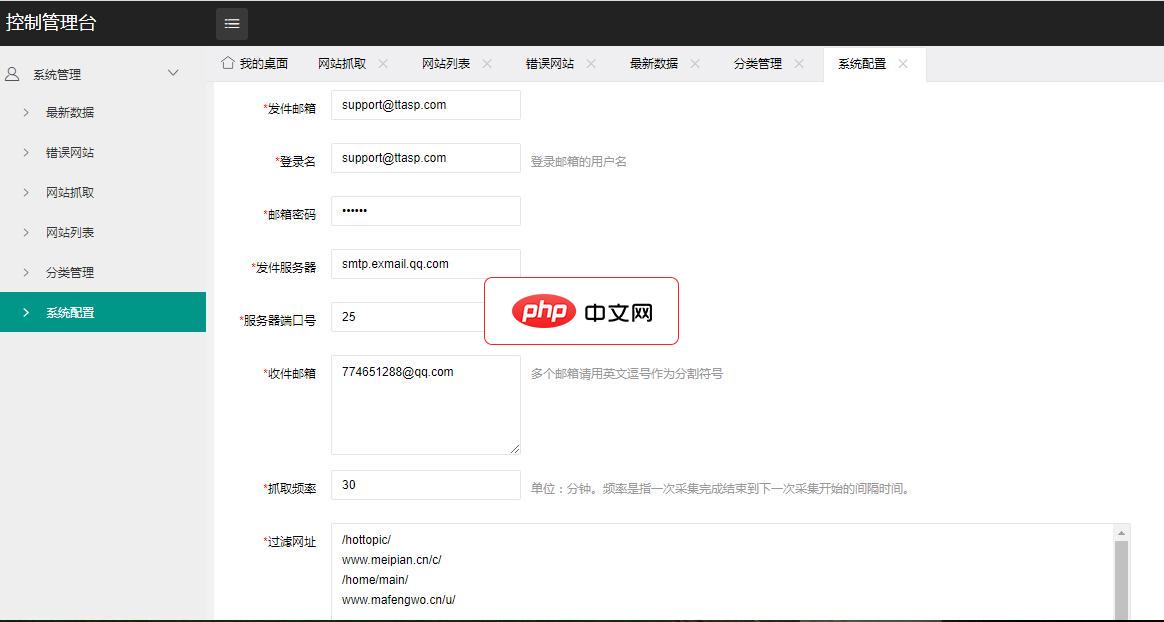The height and width of the screenshot is (622, 1164).
Task: Click the arrow icon before sidebar 错误网站
Action: [x=26, y=153]
